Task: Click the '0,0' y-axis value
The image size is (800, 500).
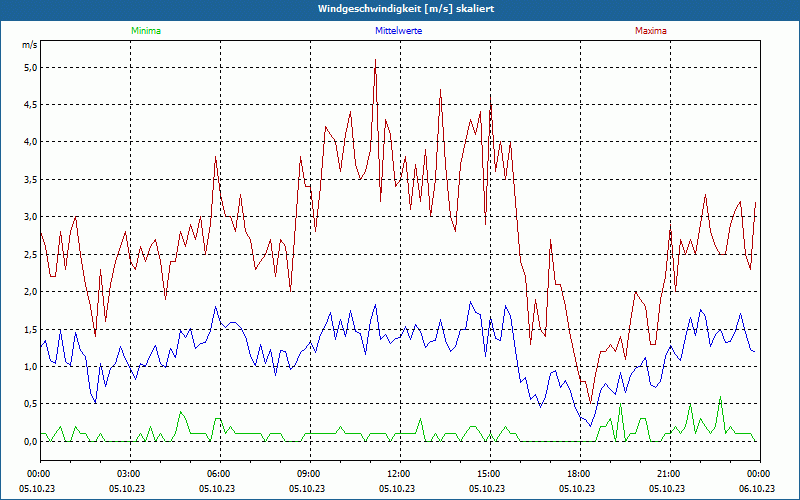Action: 31,442
